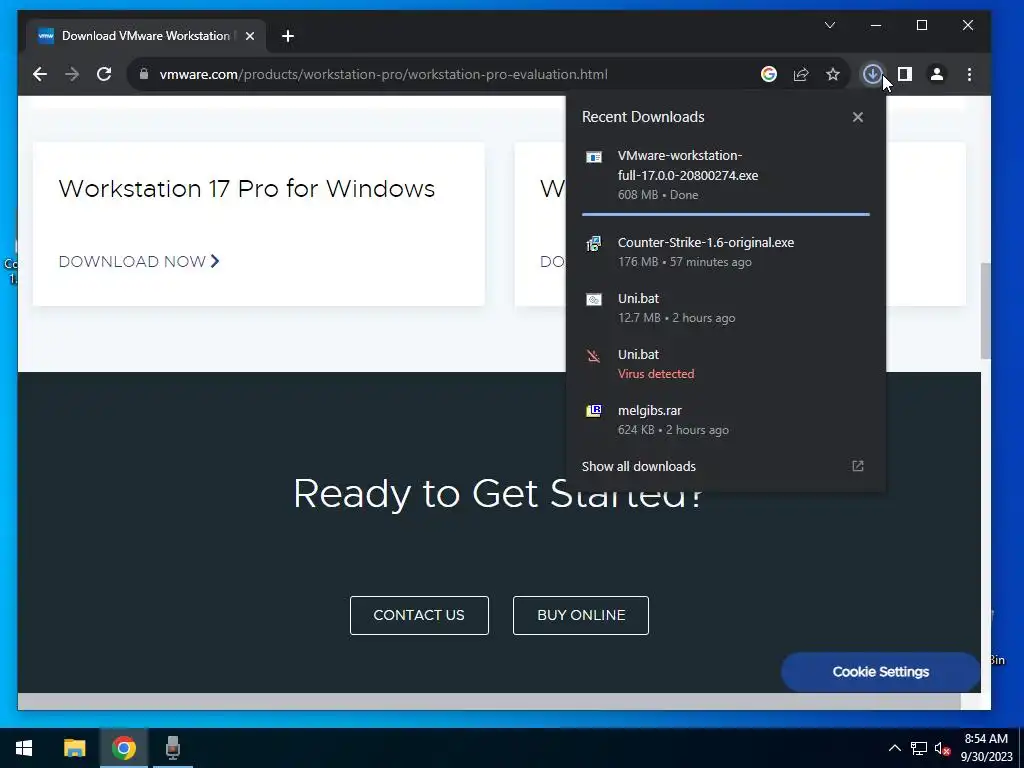The width and height of the screenshot is (1024, 768).
Task: Click the Google icon in address bar
Action: 769,74
